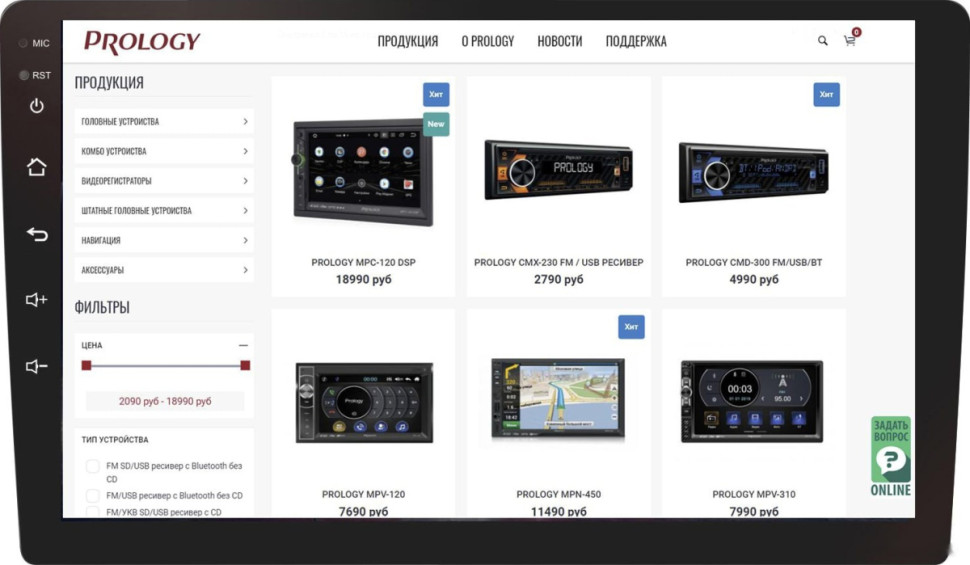Image resolution: width=970 pixels, height=565 pixels.
Task: Enable FM/USB ресивер с Bluetooth без CD filter
Action: coord(93,495)
